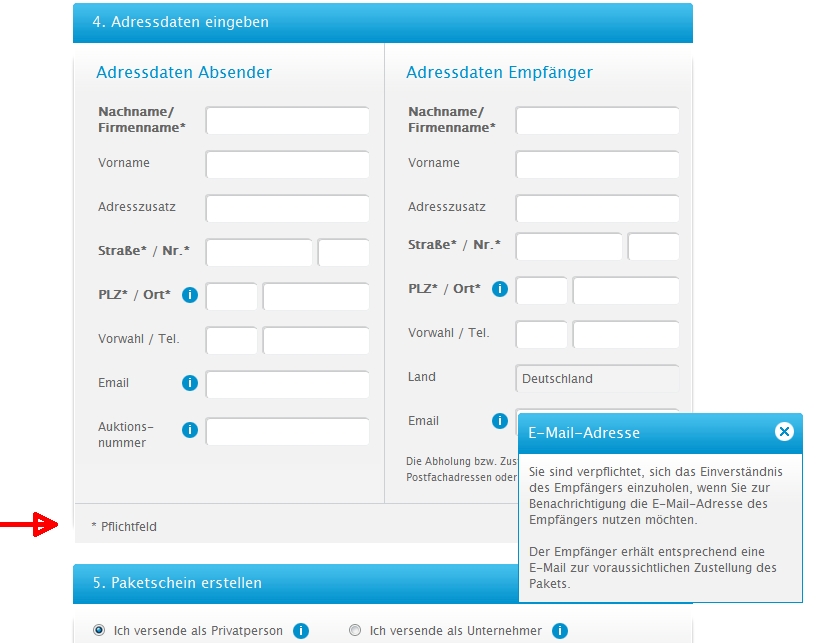Click info icon next to recipient PLZ/Ort

pos(500,289)
